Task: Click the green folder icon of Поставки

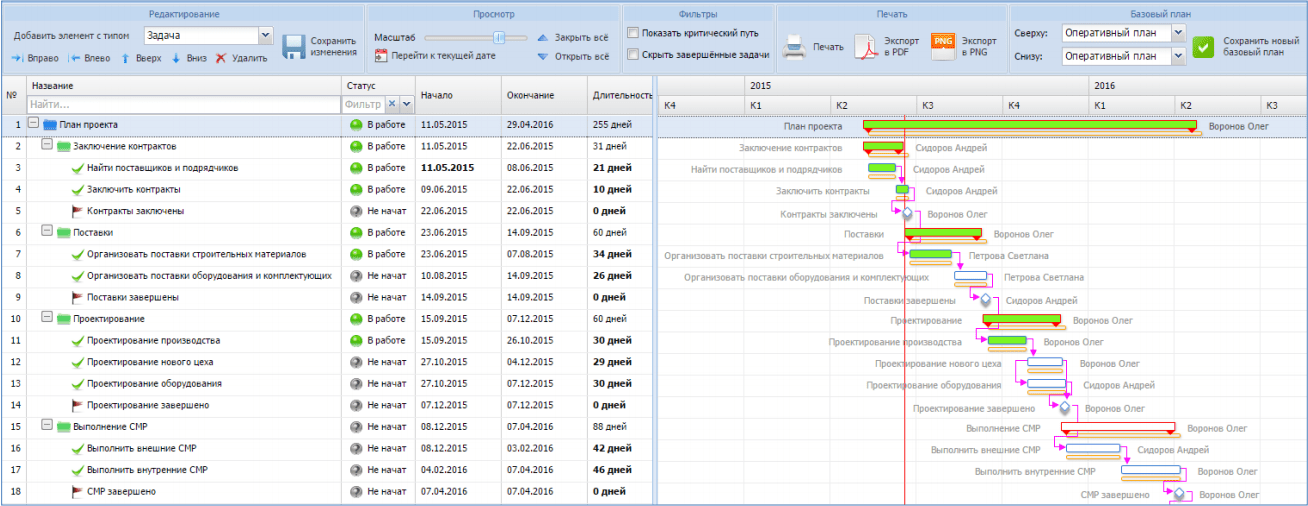Action: tap(64, 232)
